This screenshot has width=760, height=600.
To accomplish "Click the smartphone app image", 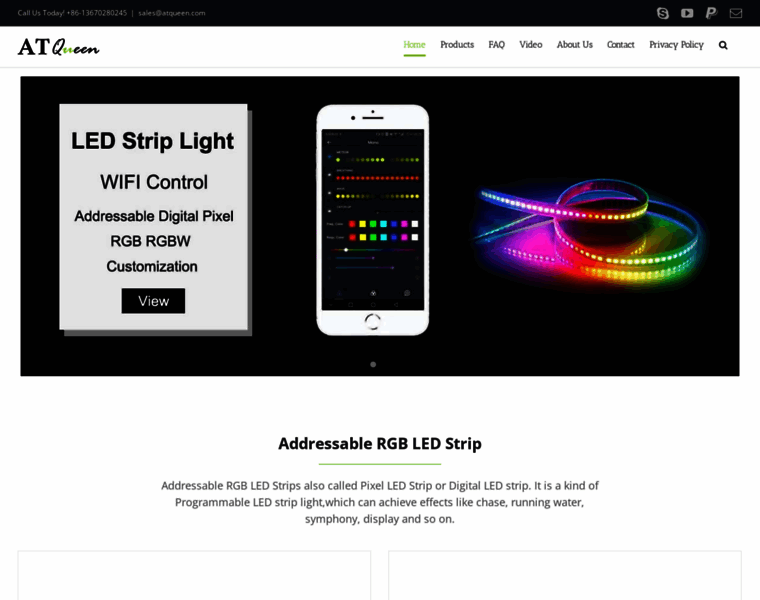I will (373, 220).
